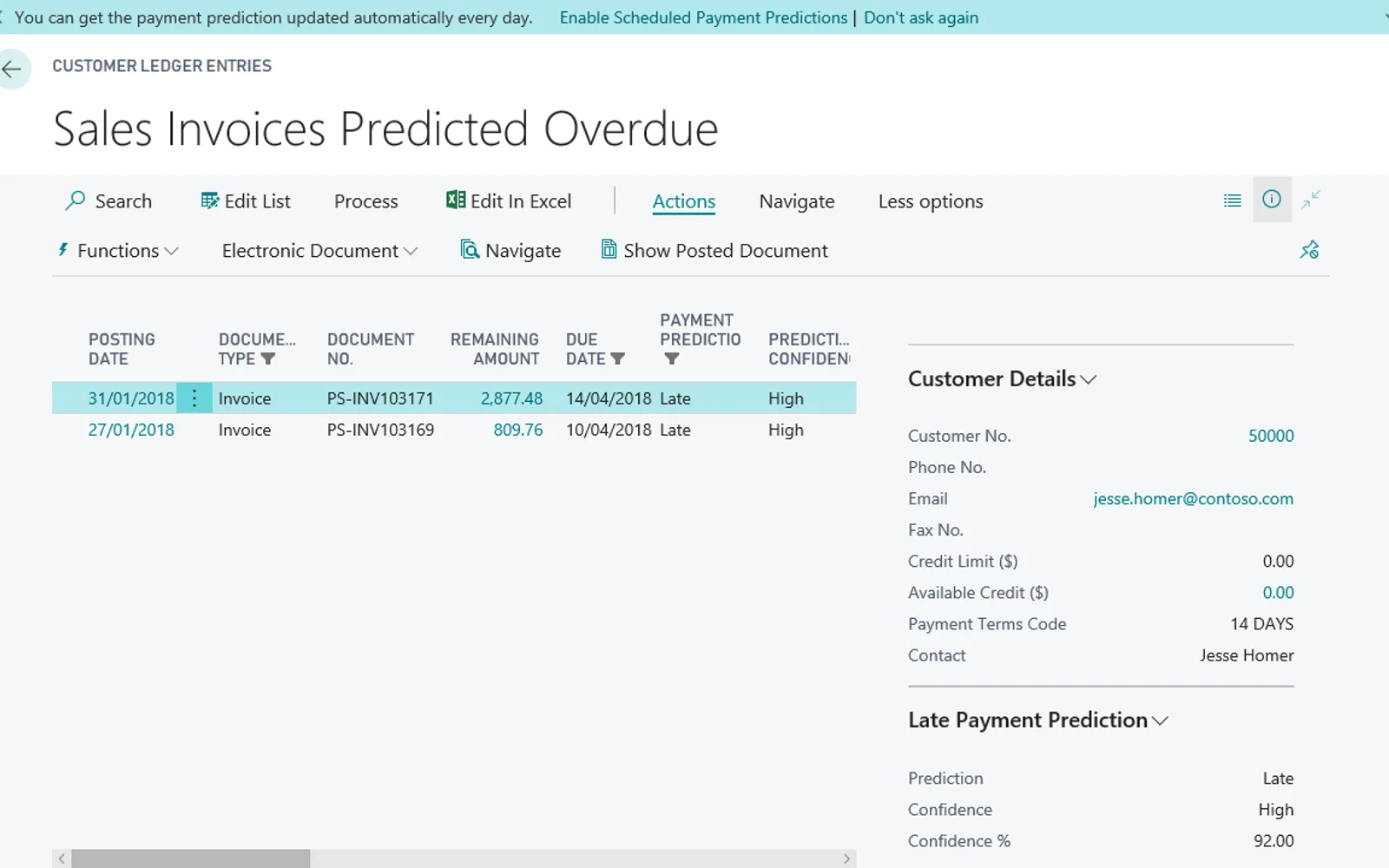Open the Due Date column filter
The image size is (1389, 868).
pos(617,358)
